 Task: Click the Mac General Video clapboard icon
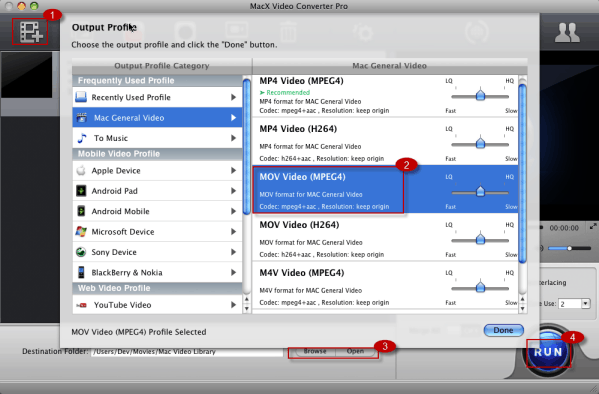[81, 118]
